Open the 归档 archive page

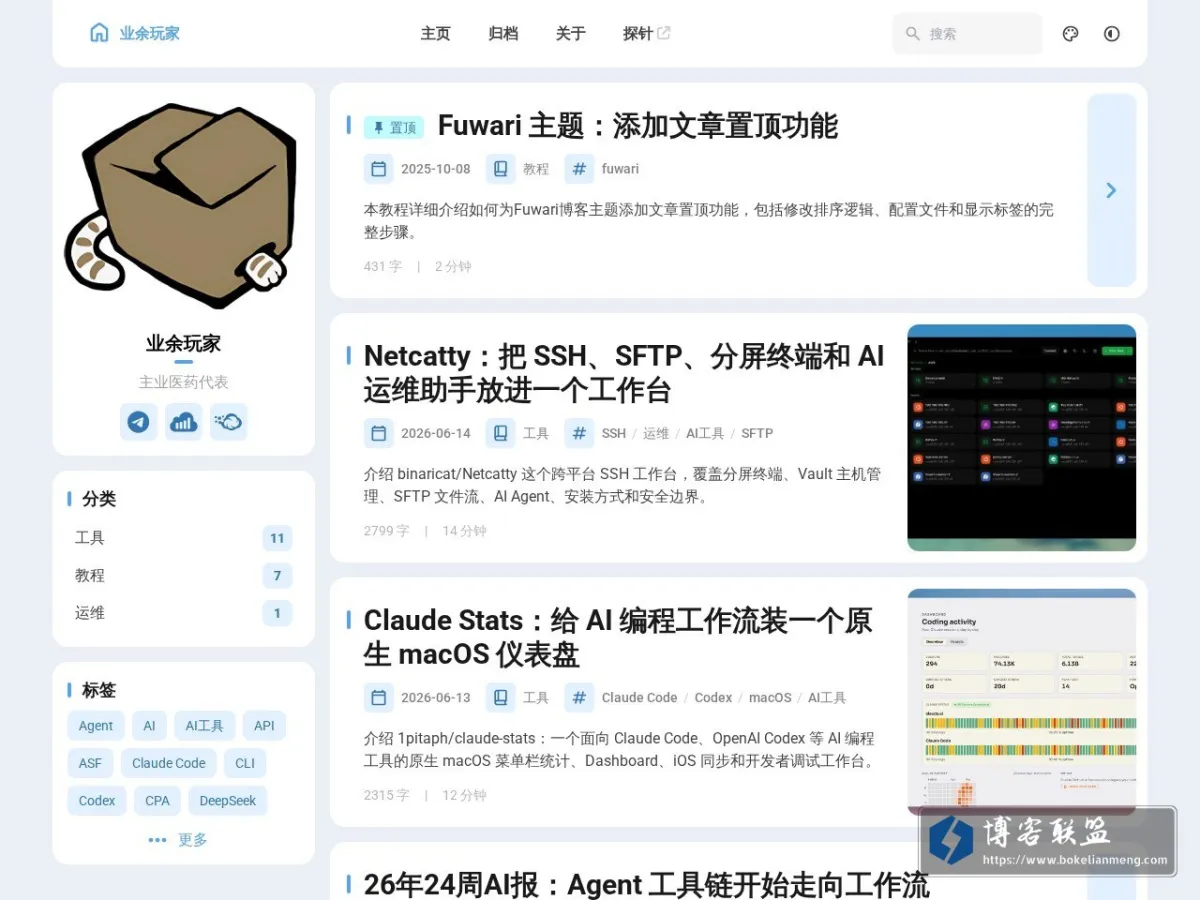(x=503, y=33)
